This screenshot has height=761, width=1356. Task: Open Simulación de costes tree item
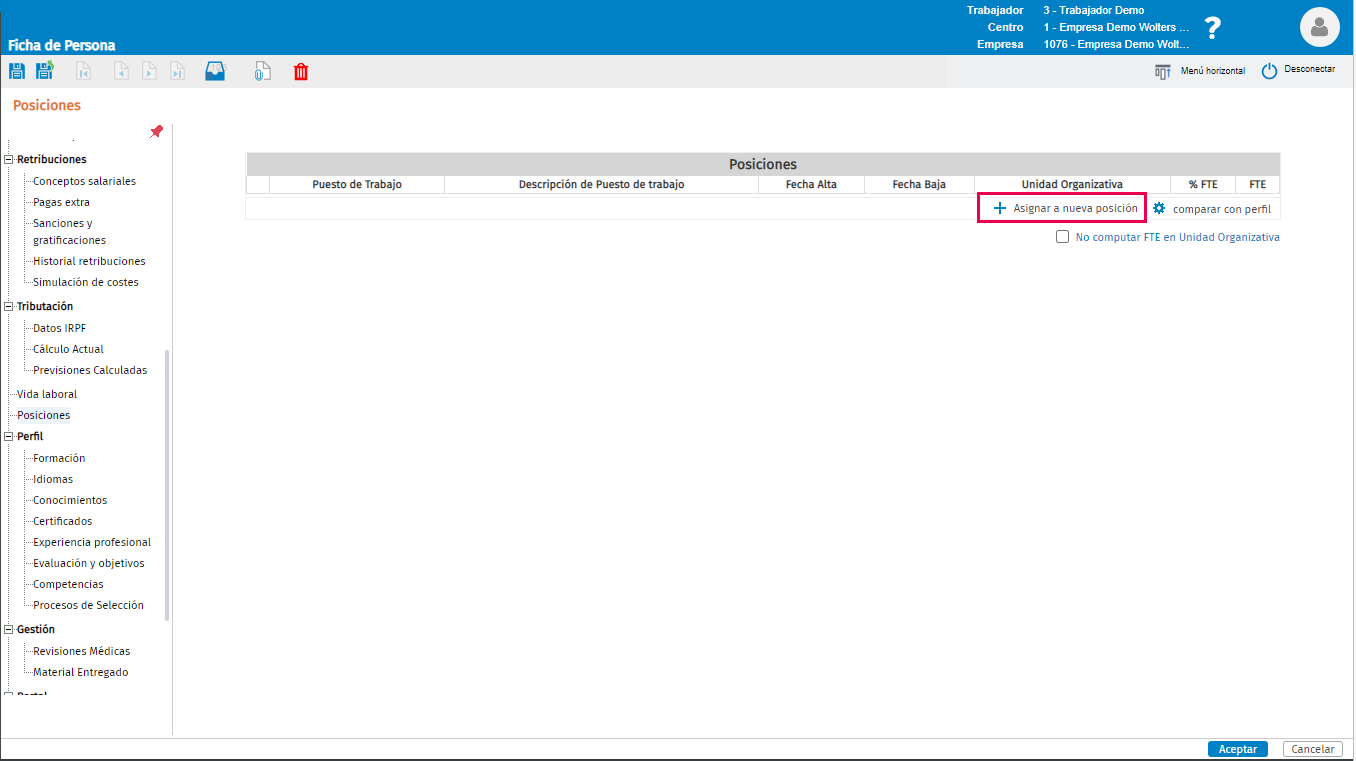[x=86, y=282]
